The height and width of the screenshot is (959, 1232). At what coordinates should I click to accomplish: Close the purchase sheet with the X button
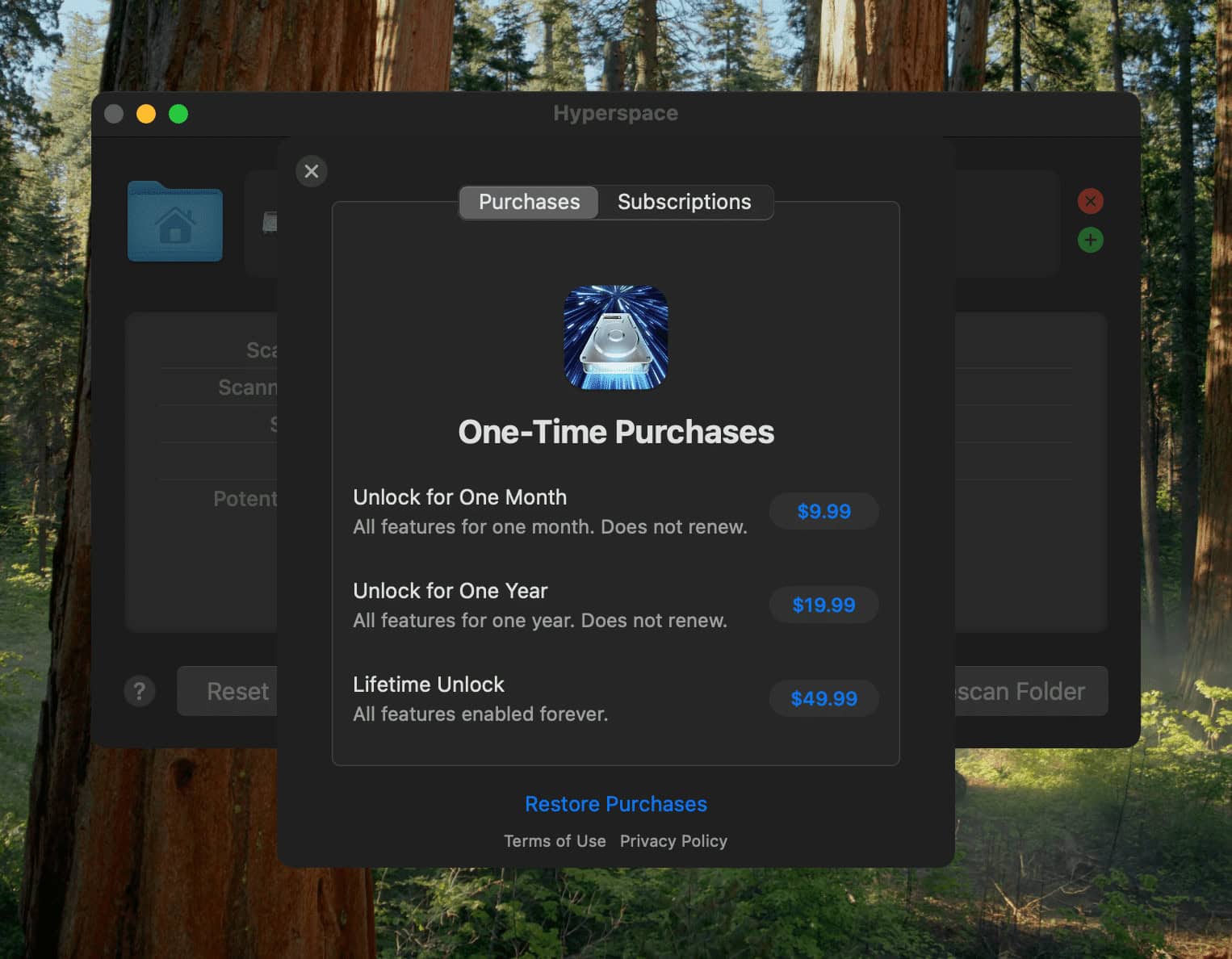point(312,171)
